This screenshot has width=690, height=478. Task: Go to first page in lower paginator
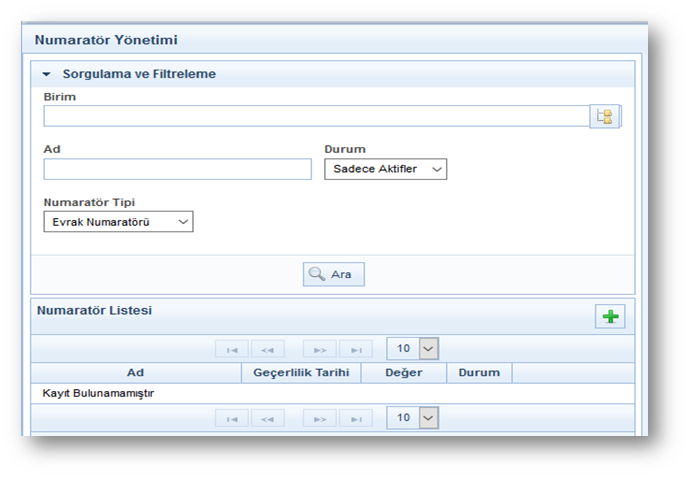(x=231, y=418)
